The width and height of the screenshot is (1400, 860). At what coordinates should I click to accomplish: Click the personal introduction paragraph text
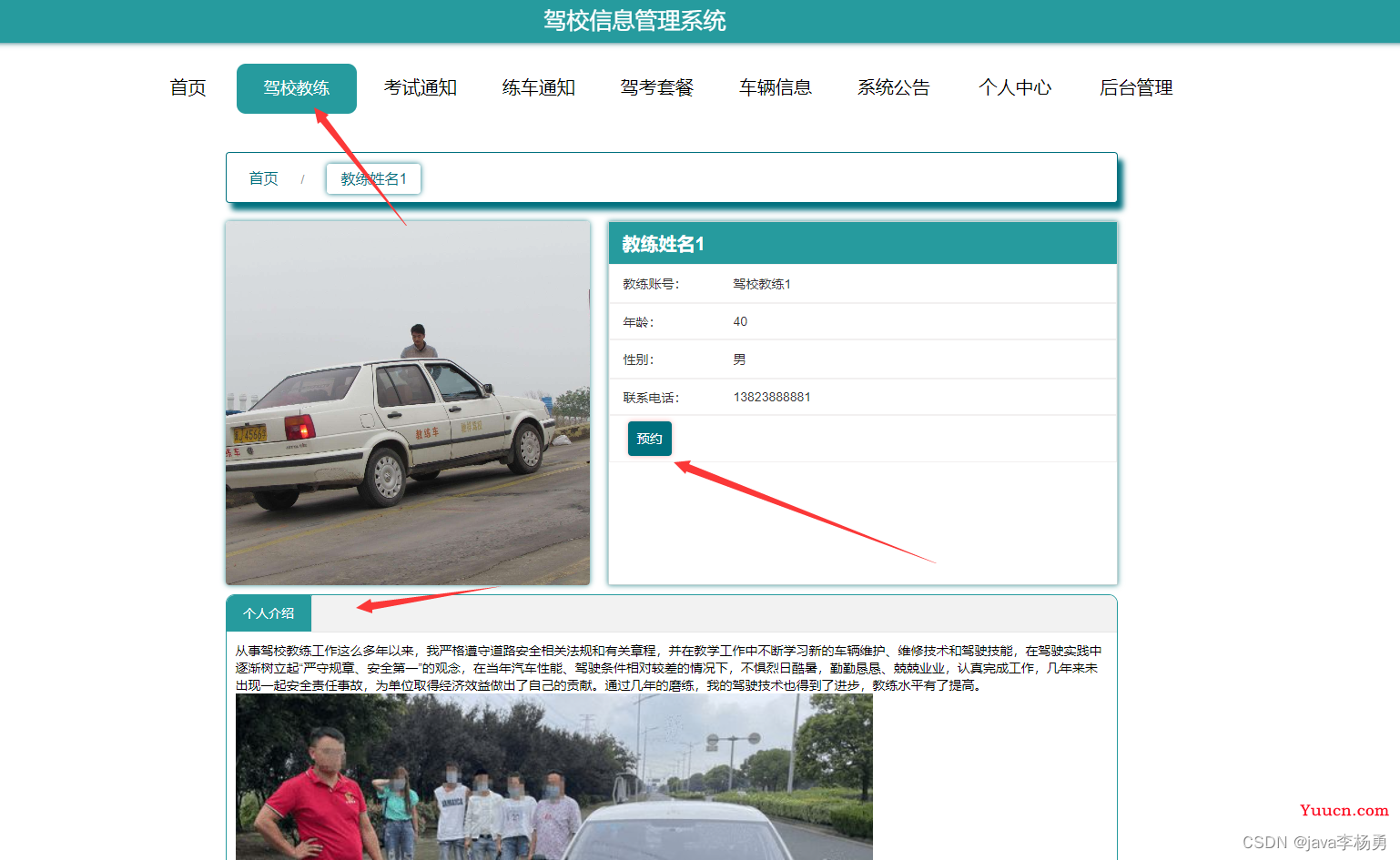coord(667,668)
